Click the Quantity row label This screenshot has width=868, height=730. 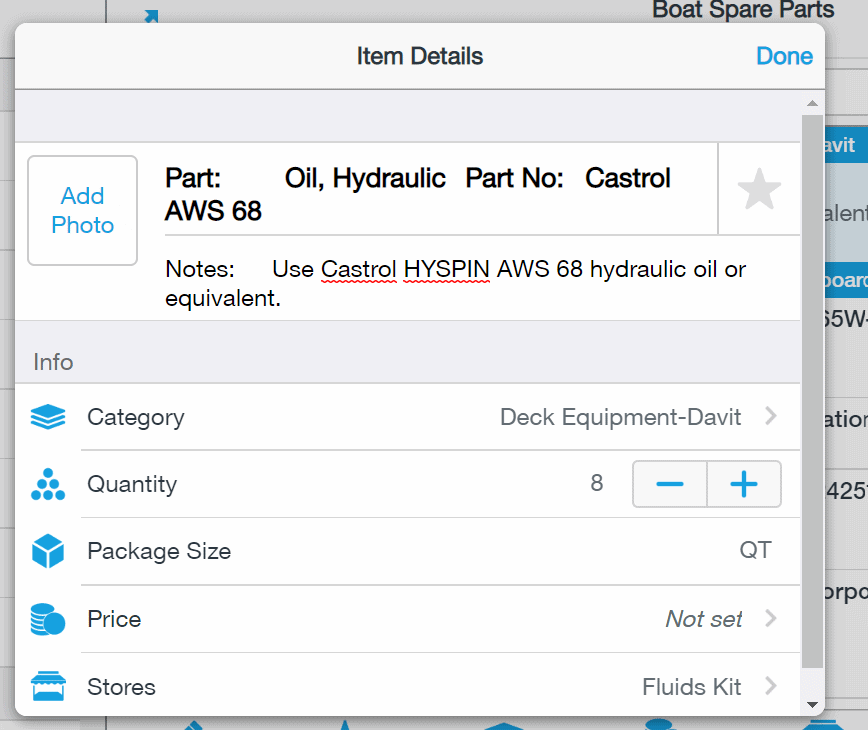tap(132, 485)
